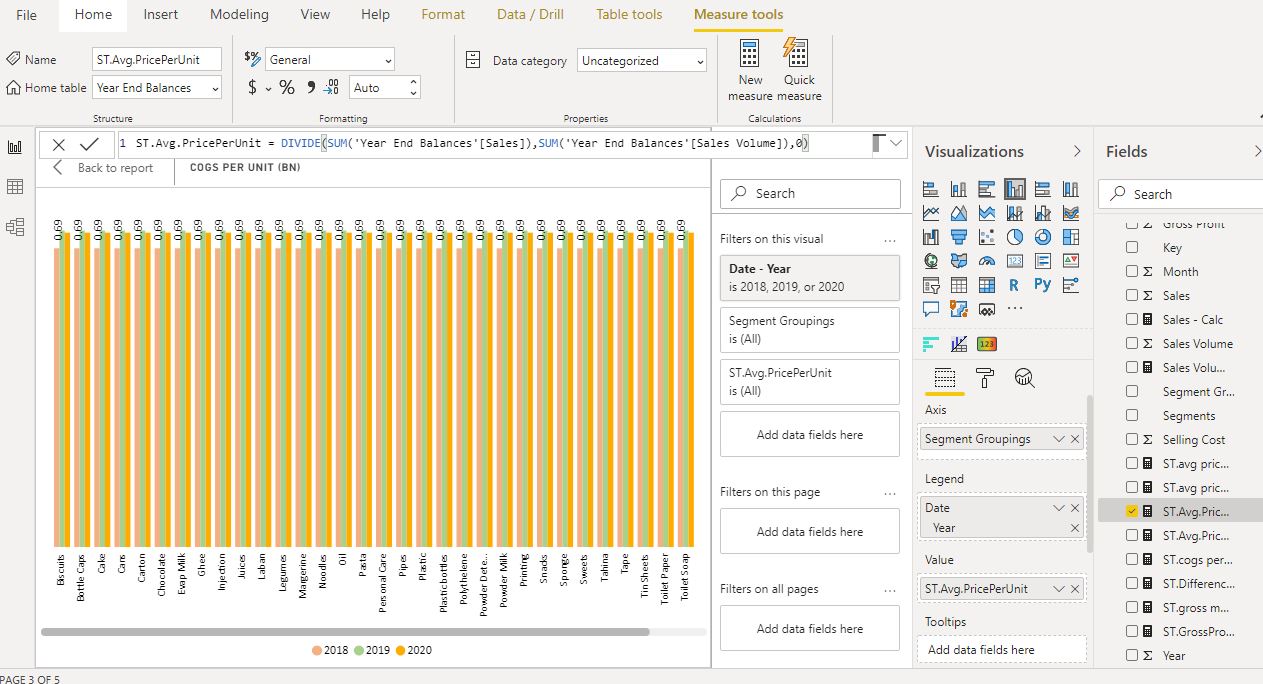Open the Fields well pane icon

pos(944,378)
